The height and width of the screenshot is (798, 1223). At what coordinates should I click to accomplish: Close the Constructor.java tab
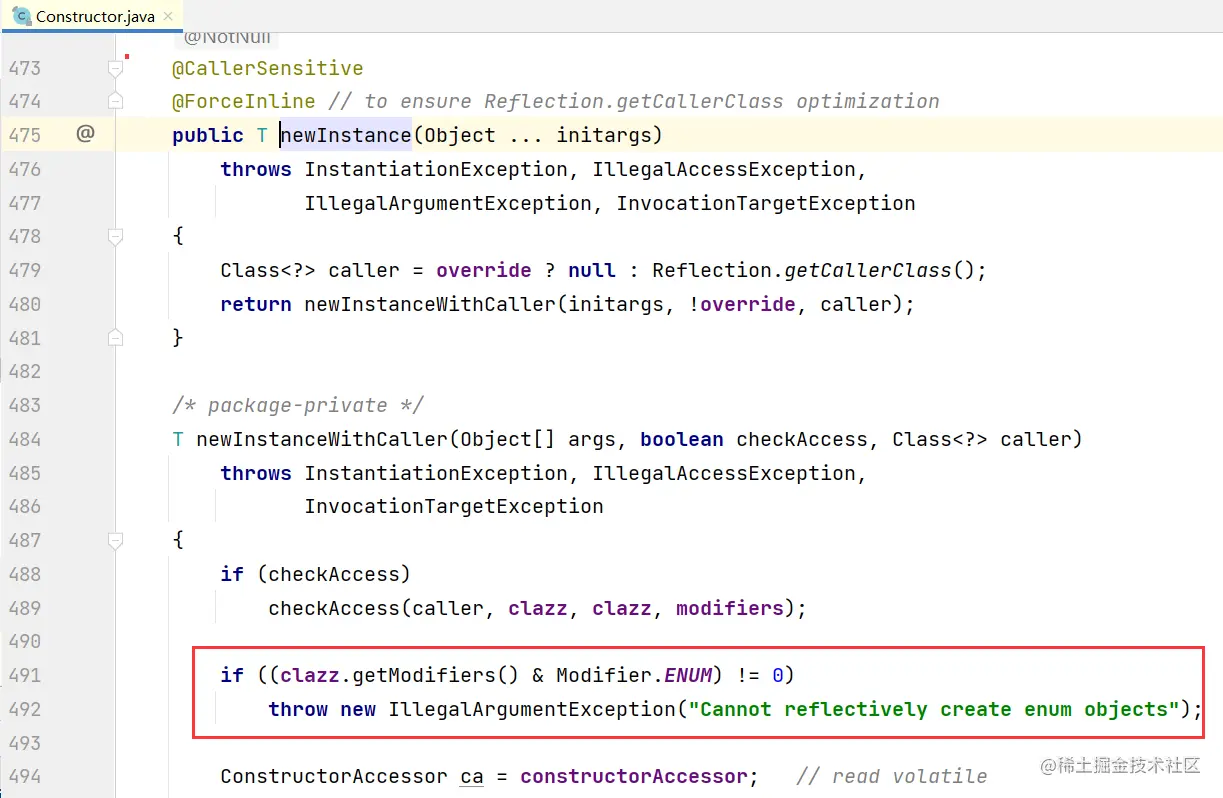[x=168, y=16]
